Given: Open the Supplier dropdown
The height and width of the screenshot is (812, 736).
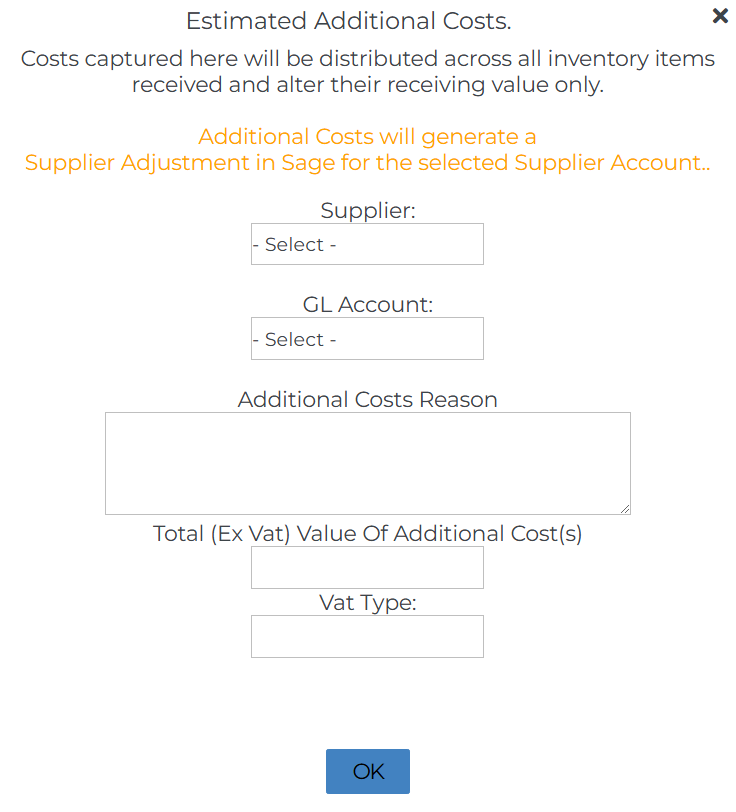Looking at the screenshot, I should [x=367, y=244].
